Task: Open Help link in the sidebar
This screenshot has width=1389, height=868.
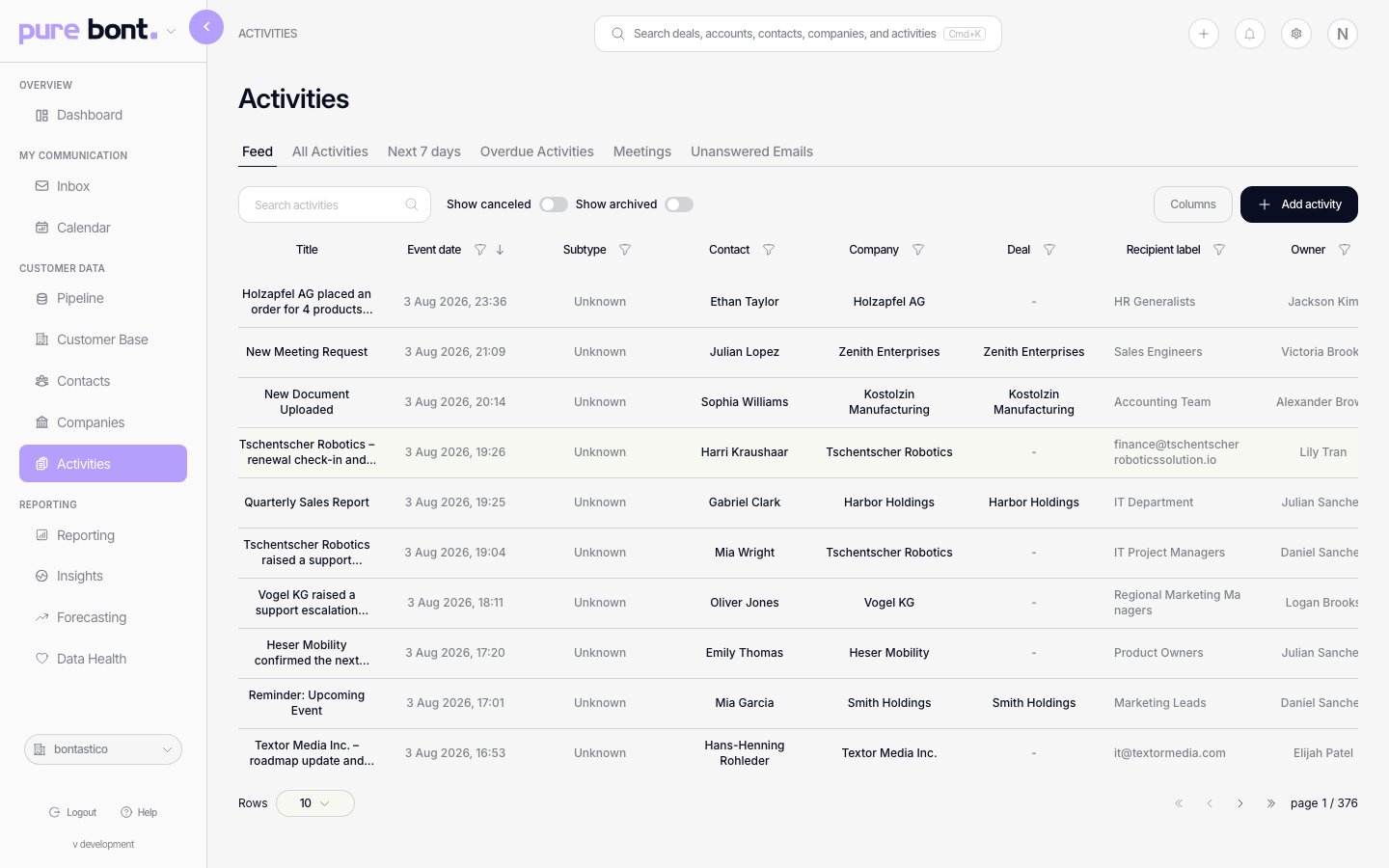Action: tap(139, 812)
